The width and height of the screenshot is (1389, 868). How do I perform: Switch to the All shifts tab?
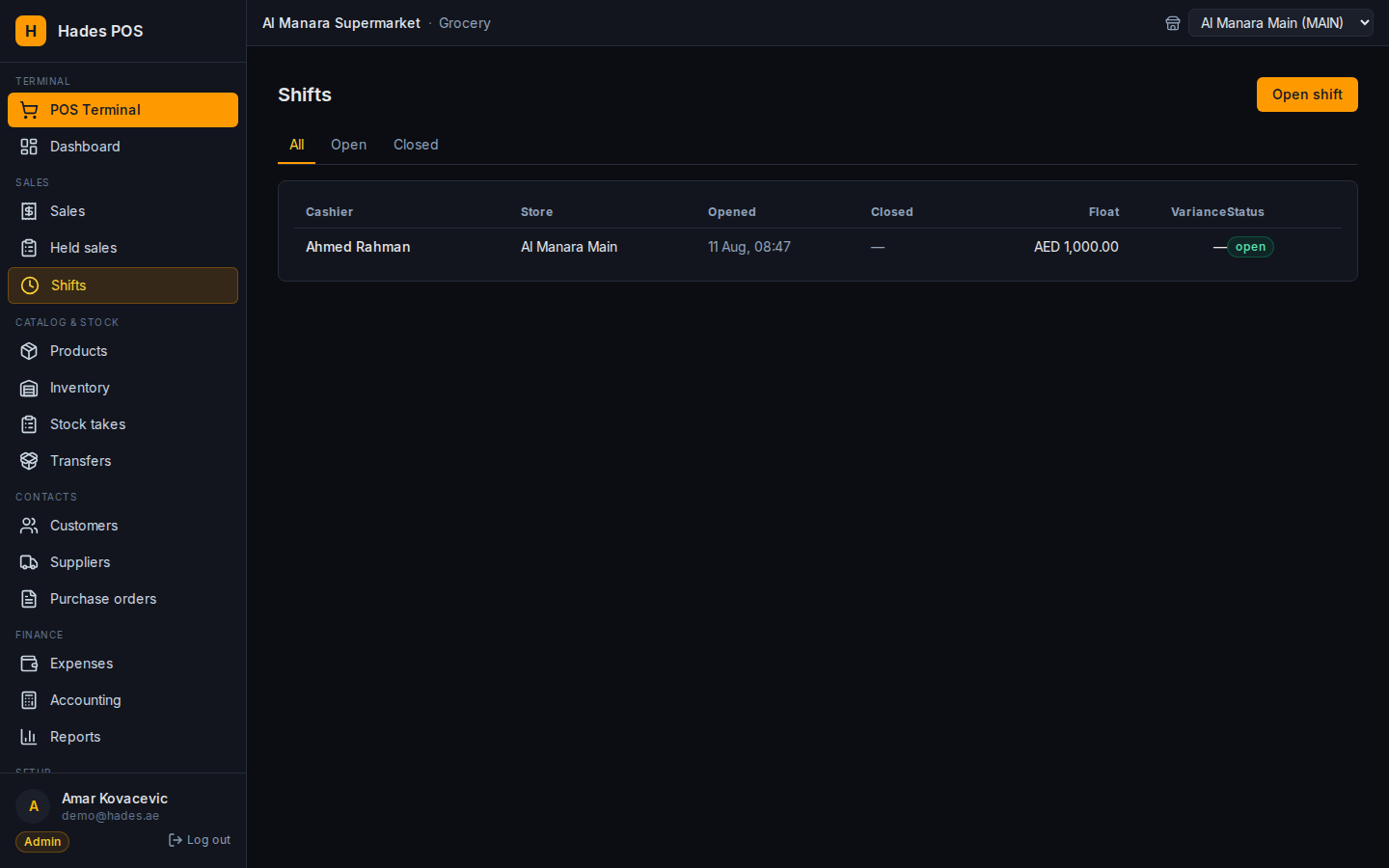(297, 145)
